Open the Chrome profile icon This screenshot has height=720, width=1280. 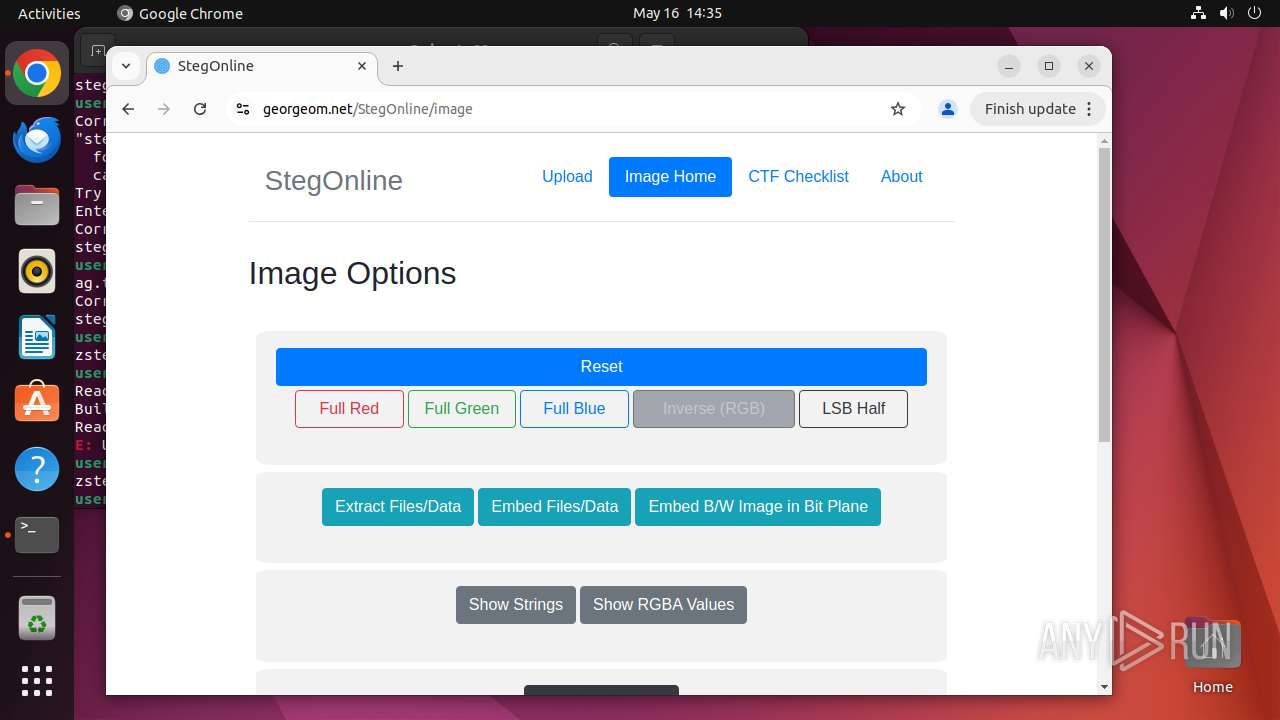tap(948, 109)
